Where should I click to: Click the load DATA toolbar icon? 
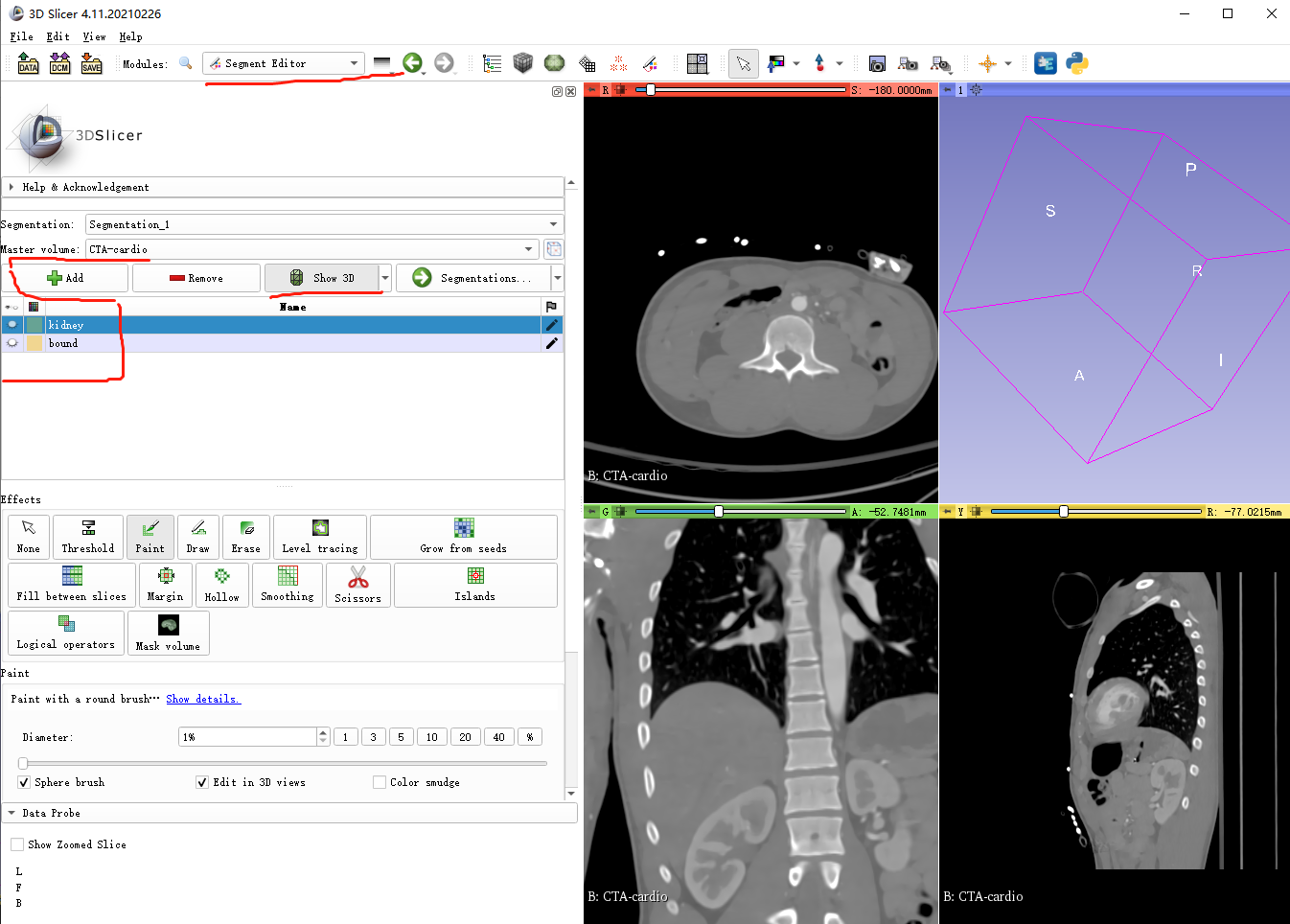click(x=29, y=63)
